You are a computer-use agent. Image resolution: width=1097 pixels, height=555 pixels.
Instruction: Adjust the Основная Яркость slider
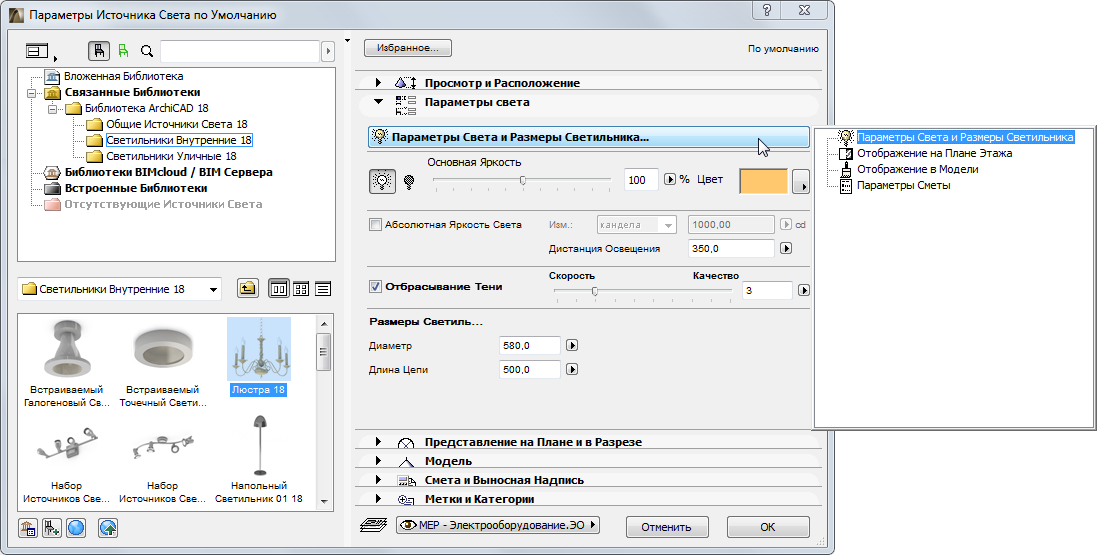coord(523,181)
